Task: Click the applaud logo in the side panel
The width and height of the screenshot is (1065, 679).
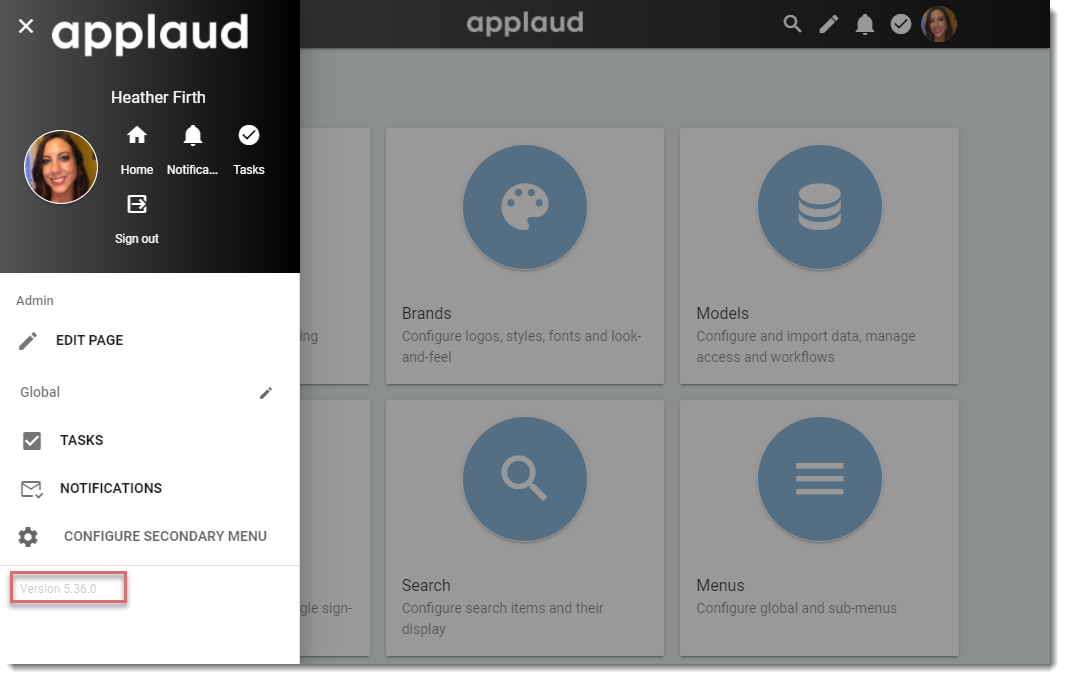Action: coord(150,35)
